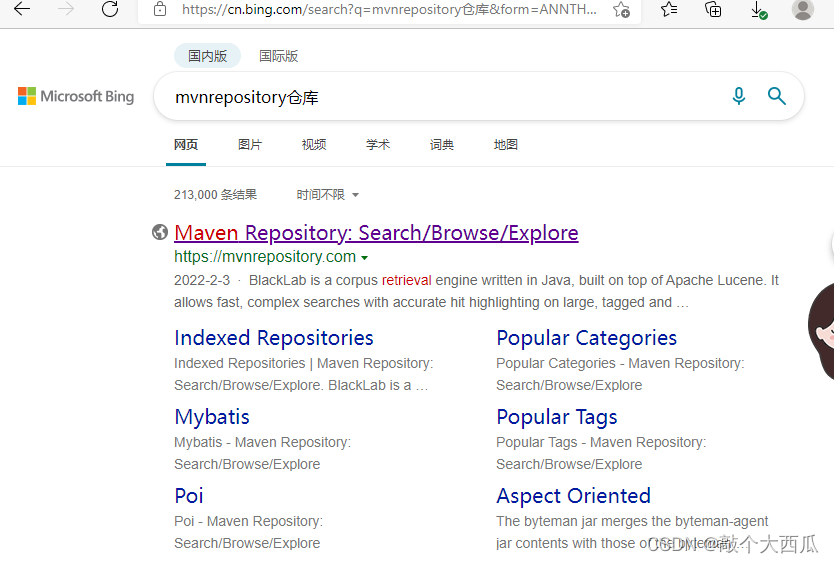Open the Poi sublink
Screen dimensions: 834x563
189,496
